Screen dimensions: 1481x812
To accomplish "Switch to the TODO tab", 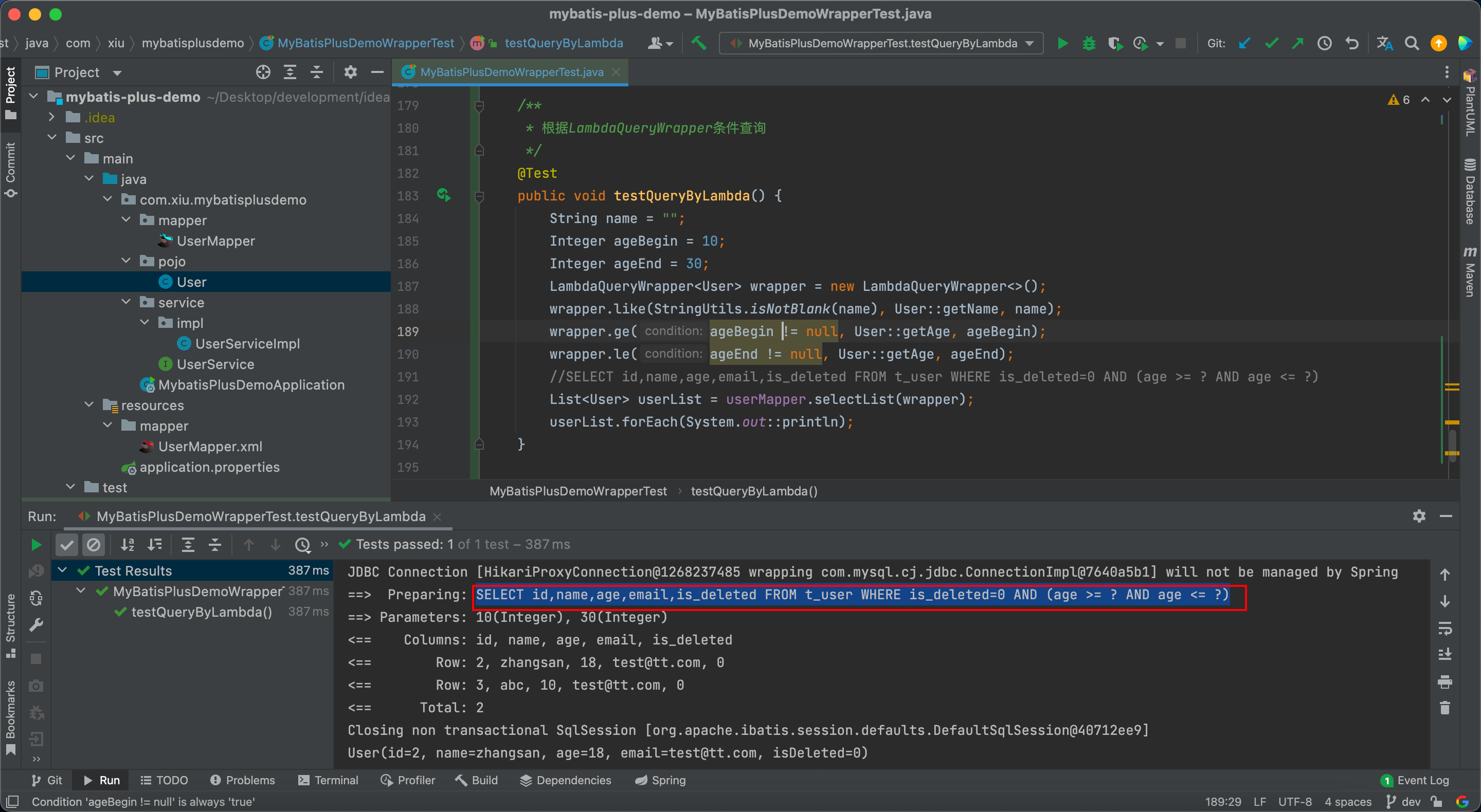I will 165,780.
